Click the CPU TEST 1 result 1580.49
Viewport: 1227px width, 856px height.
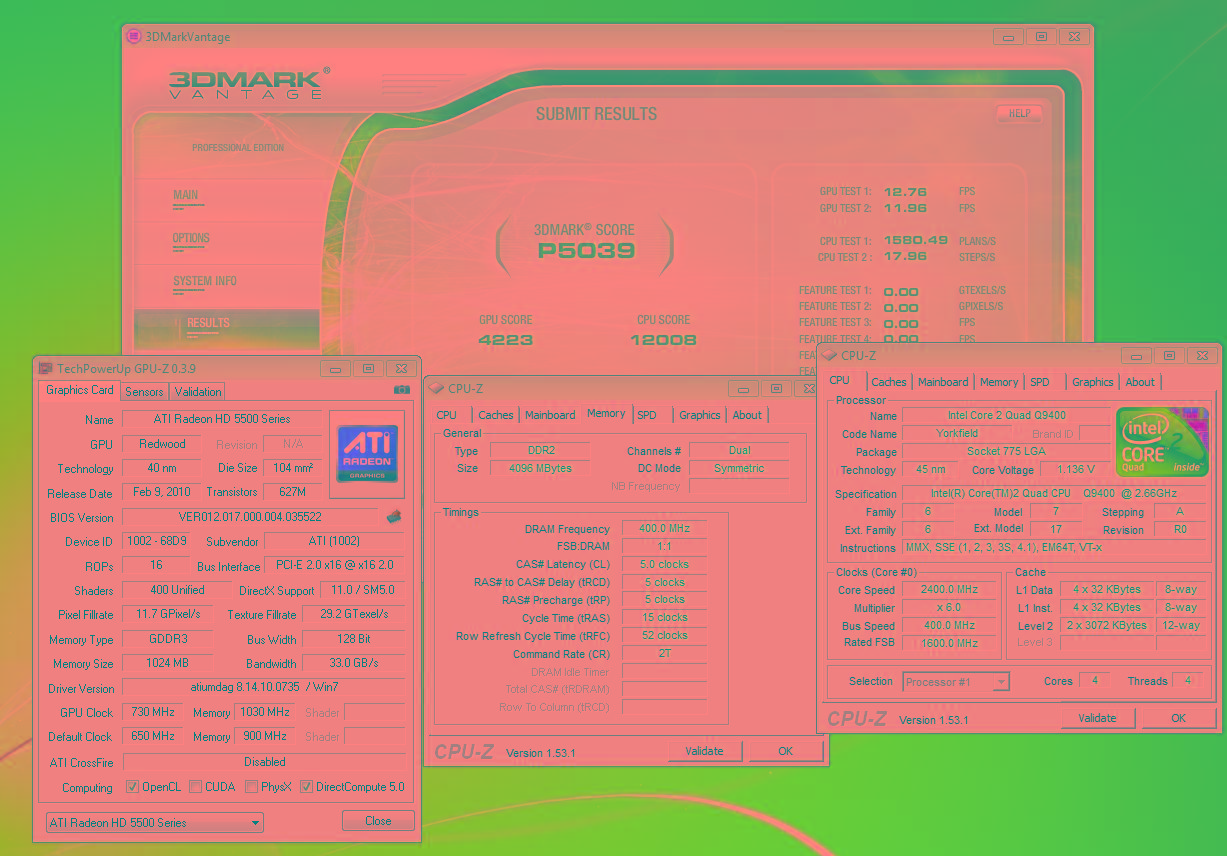coord(915,240)
